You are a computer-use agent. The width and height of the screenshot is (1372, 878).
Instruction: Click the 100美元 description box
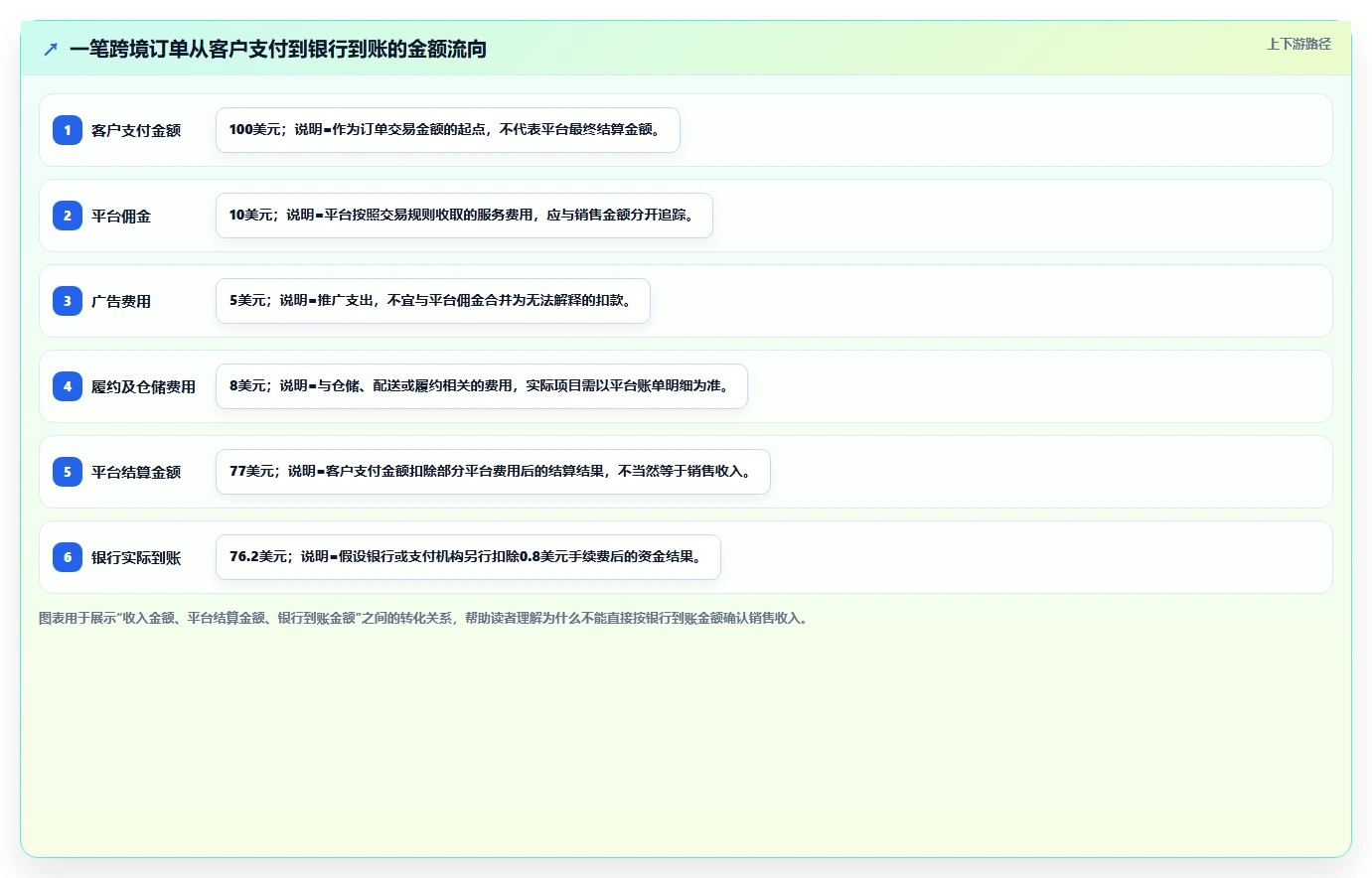coord(448,130)
